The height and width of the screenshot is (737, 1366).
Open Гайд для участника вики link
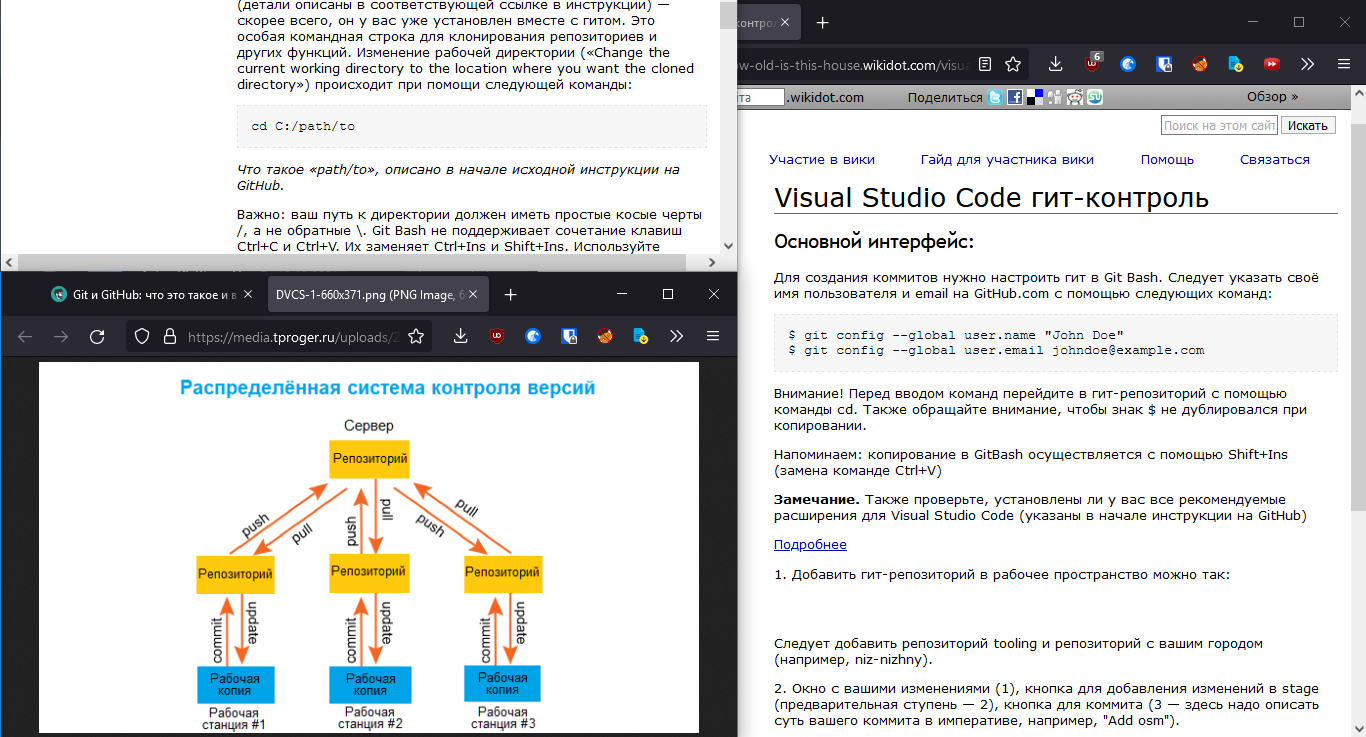click(1007, 159)
